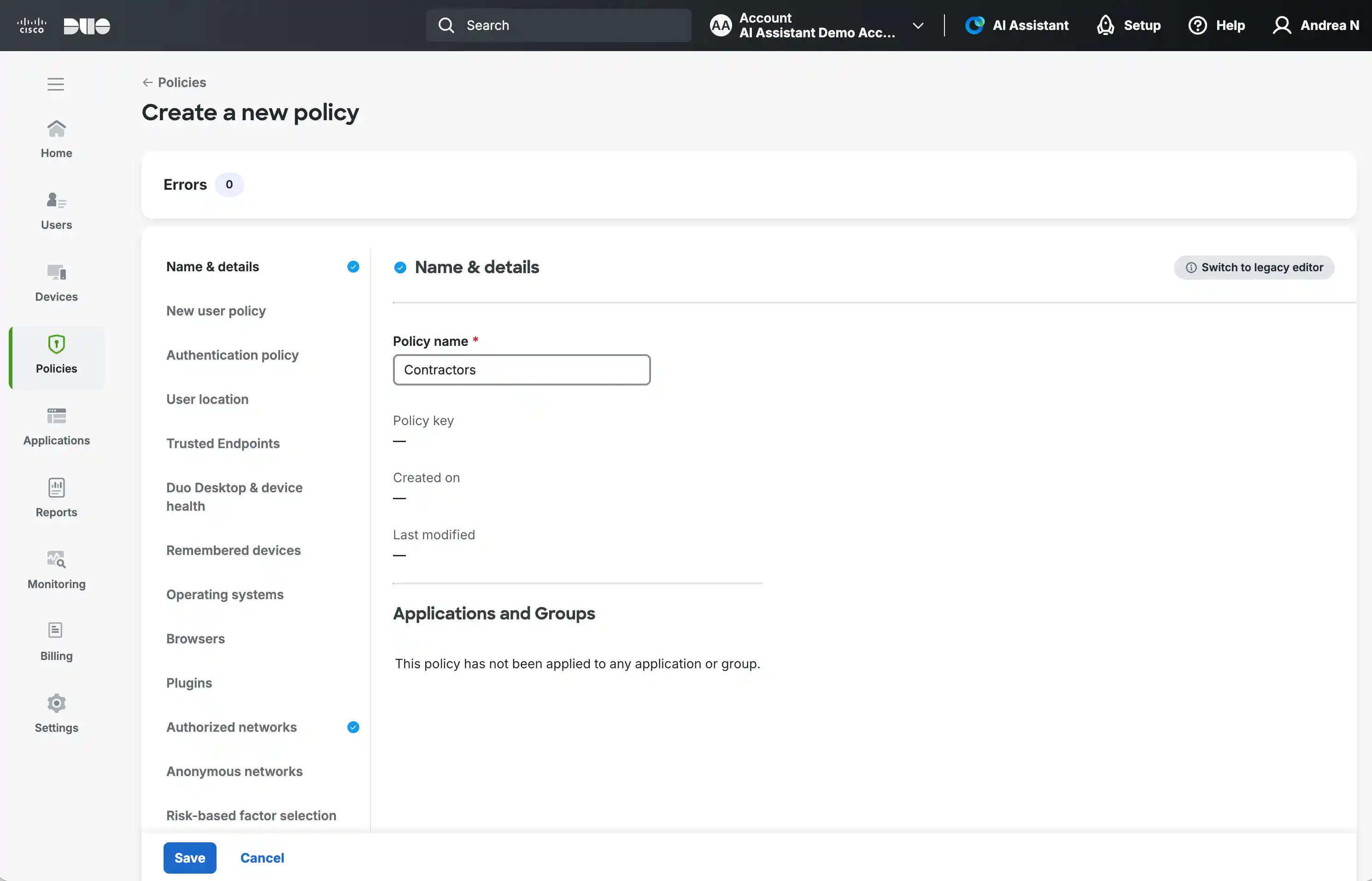Expand the account switcher dropdown

tap(918, 25)
